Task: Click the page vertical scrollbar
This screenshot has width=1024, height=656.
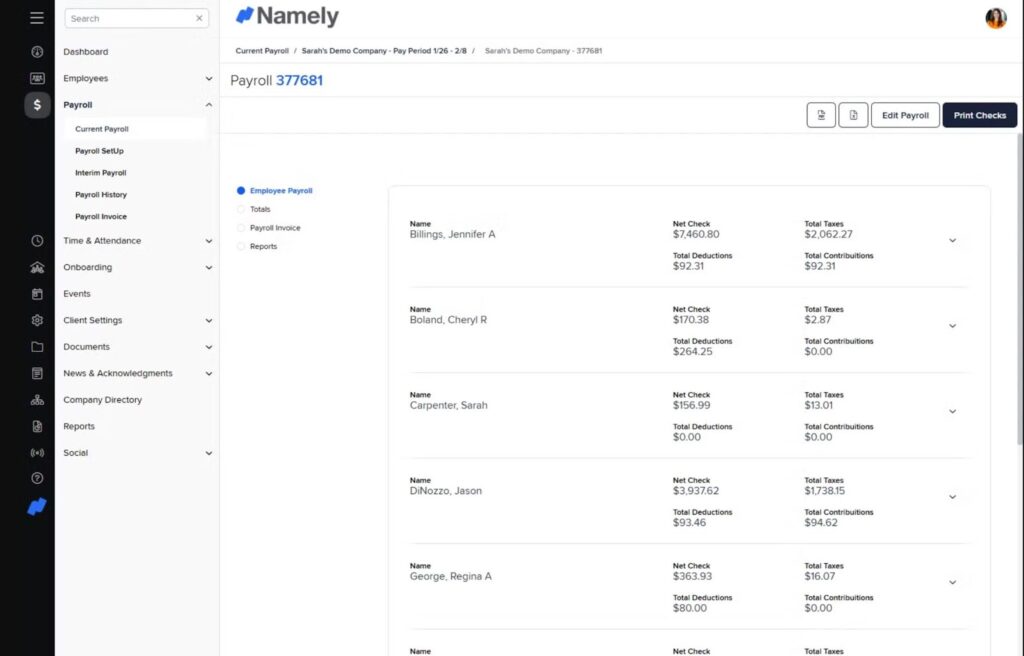Action: click(1019, 287)
